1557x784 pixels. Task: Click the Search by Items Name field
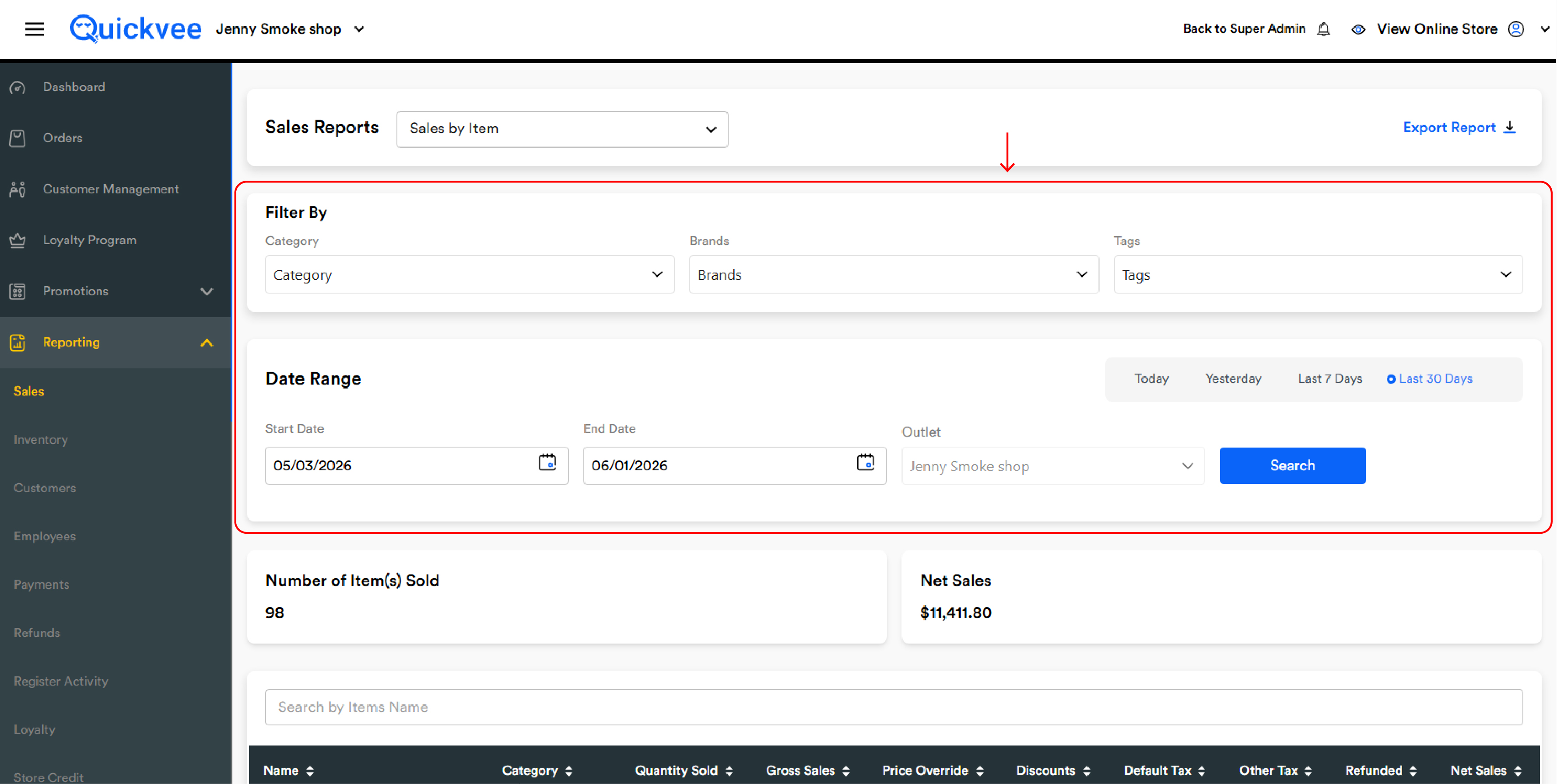[893, 707]
